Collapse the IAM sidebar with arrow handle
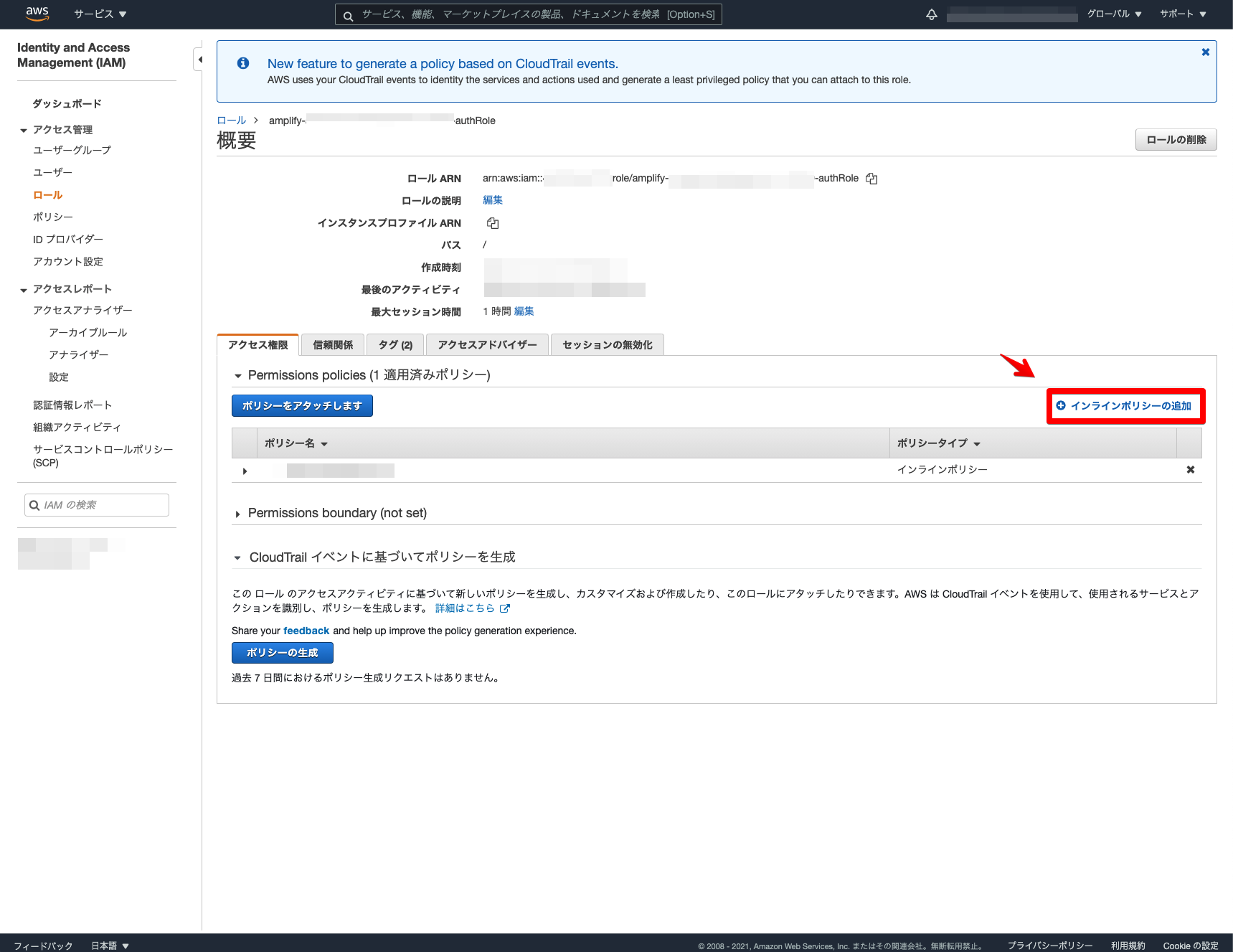The width and height of the screenshot is (1233, 952). tap(199, 60)
